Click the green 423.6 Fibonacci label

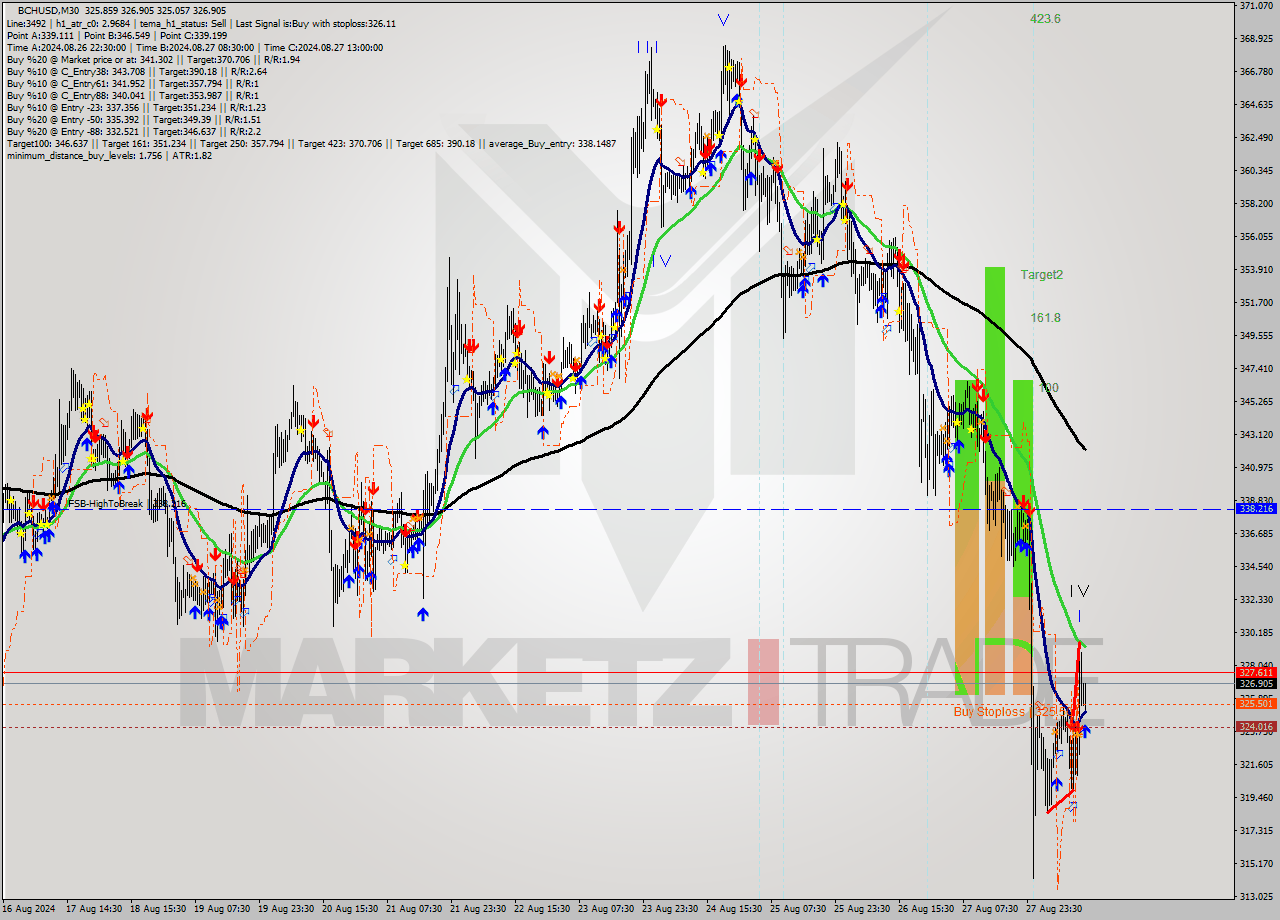point(1045,18)
